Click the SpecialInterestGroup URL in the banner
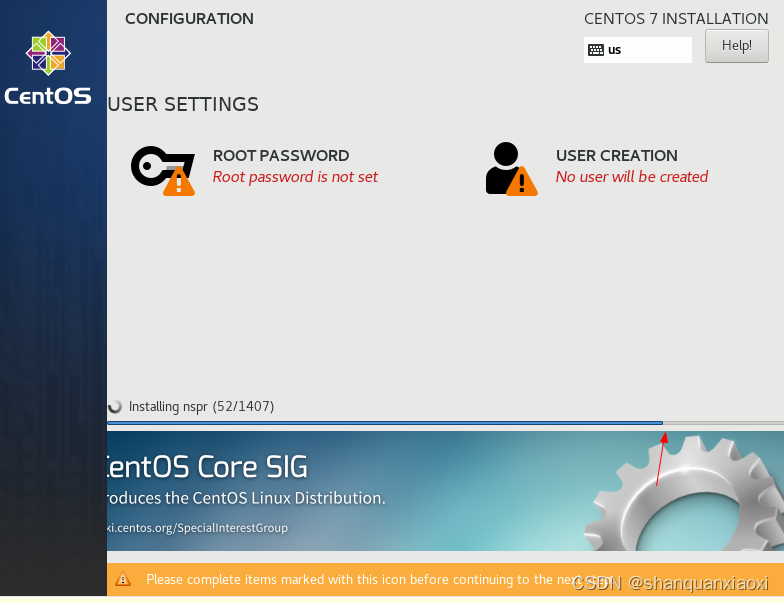The width and height of the screenshot is (784, 603). click(x=198, y=528)
